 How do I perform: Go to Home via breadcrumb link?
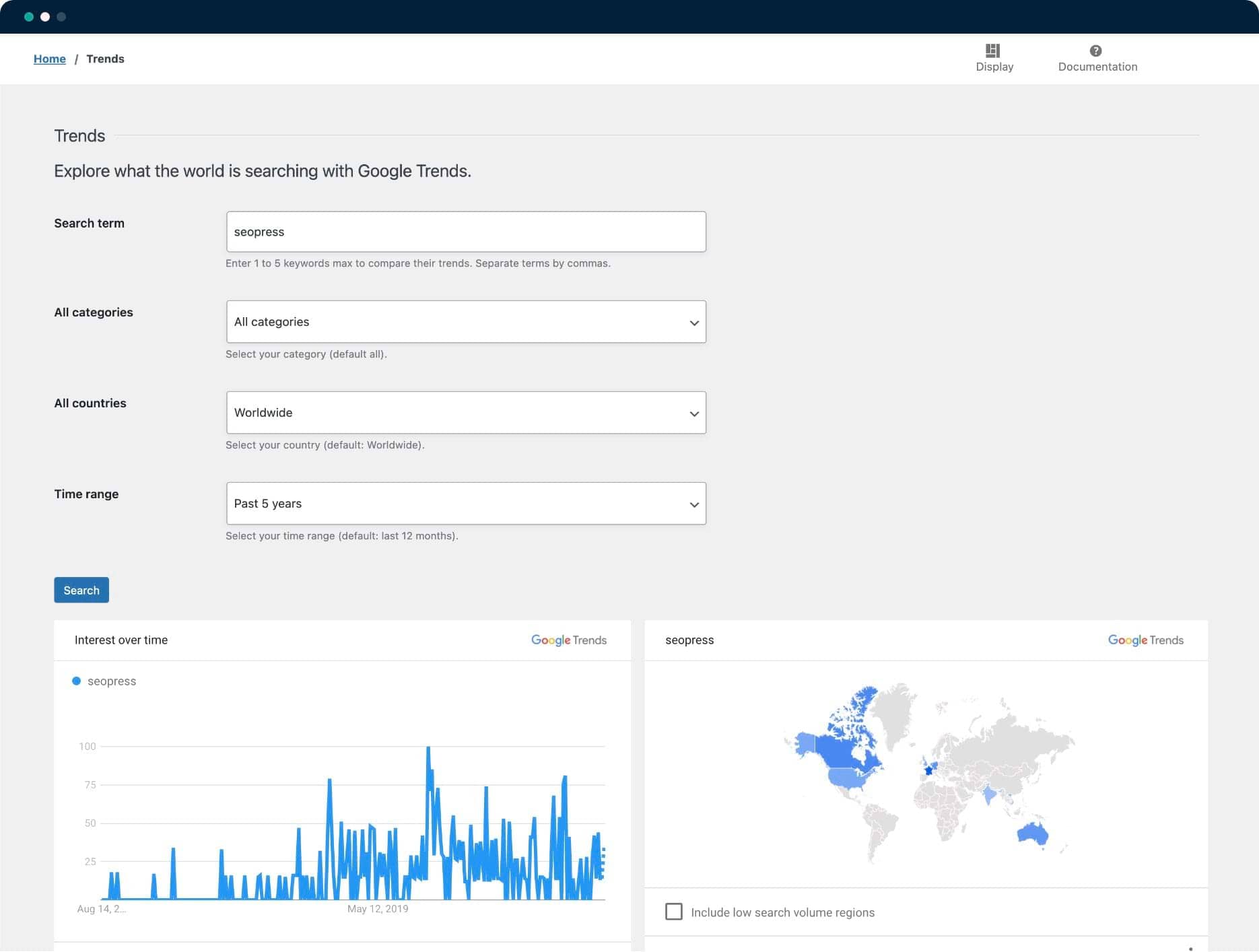(50, 59)
